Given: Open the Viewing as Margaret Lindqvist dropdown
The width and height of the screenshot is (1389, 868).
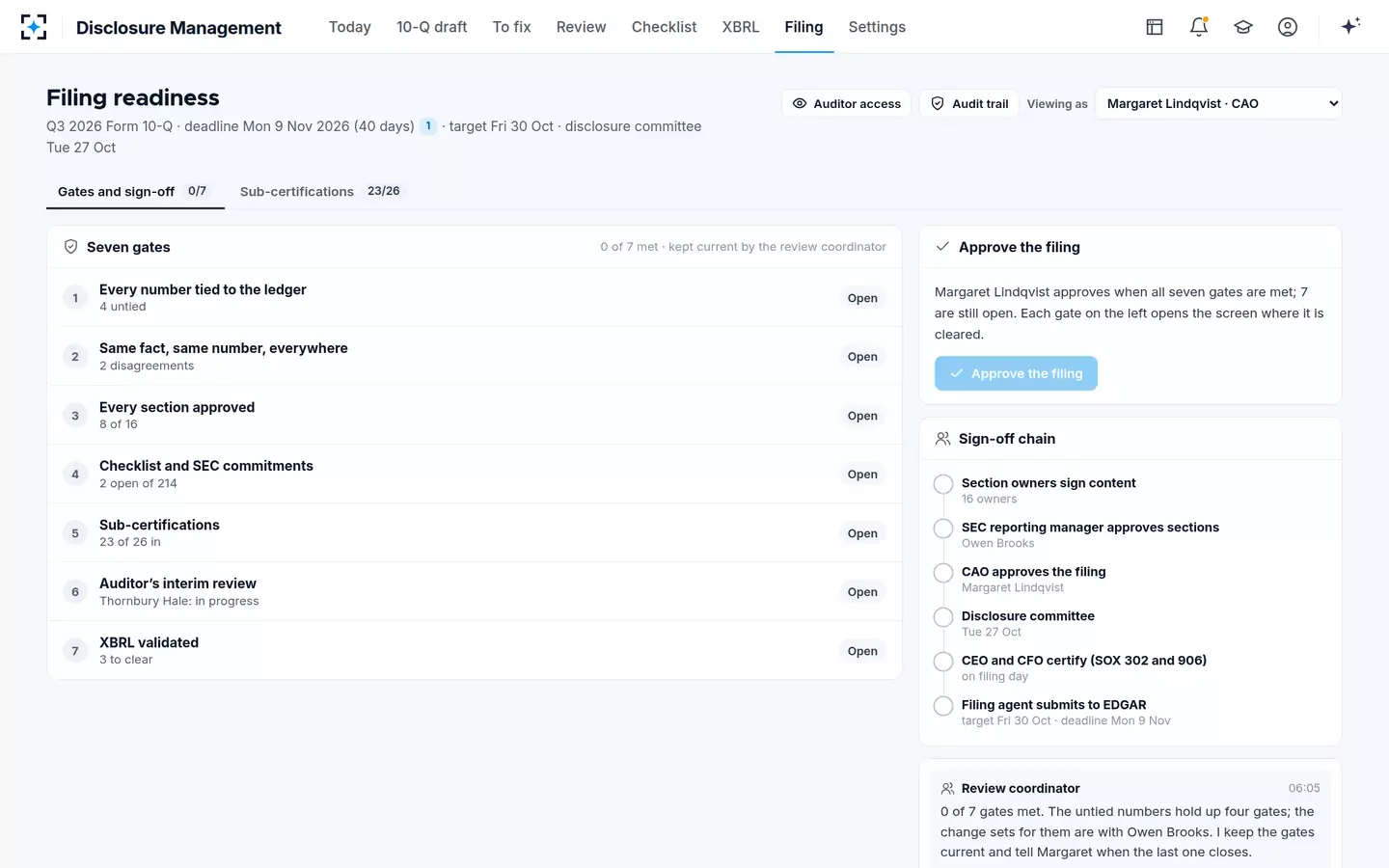Looking at the screenshot, I should pos(1218,103).
